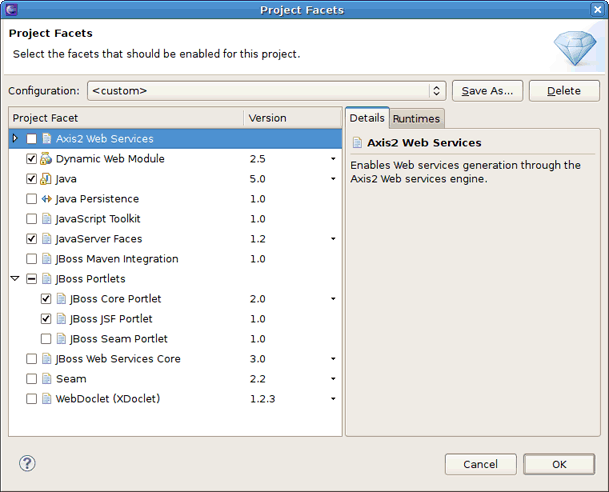The height and width of the screenshot is (492, 609).
Task: Open JBoss Web Services Core version dropdown
Action: [333, 359]
